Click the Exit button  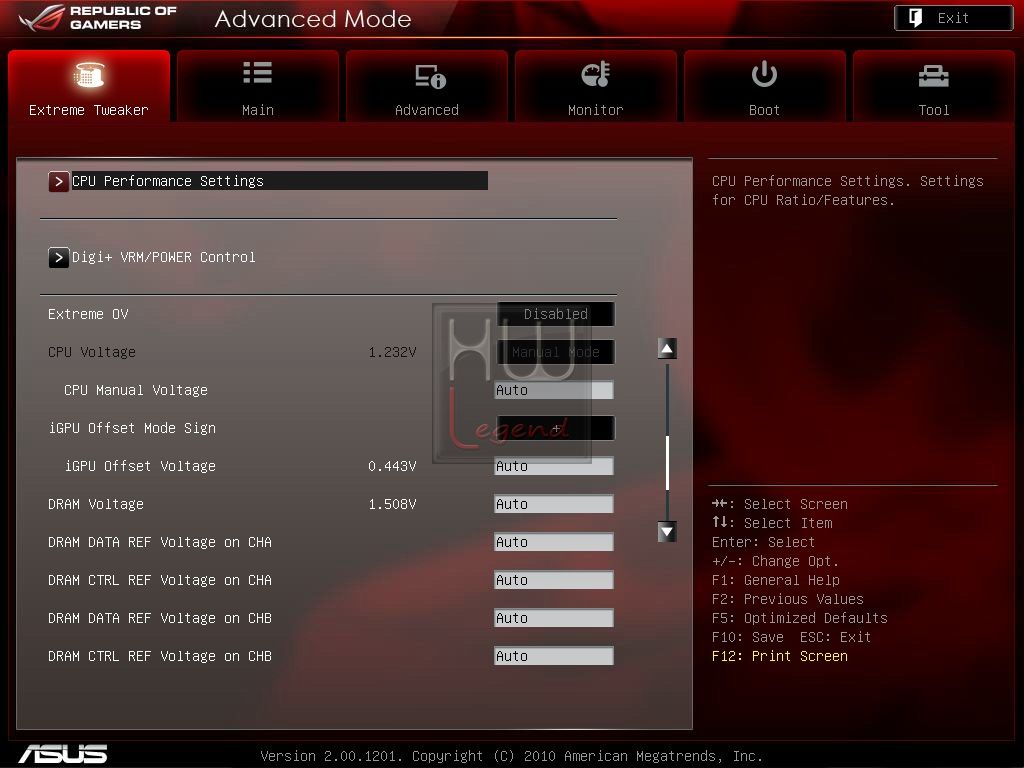[953, 18]
